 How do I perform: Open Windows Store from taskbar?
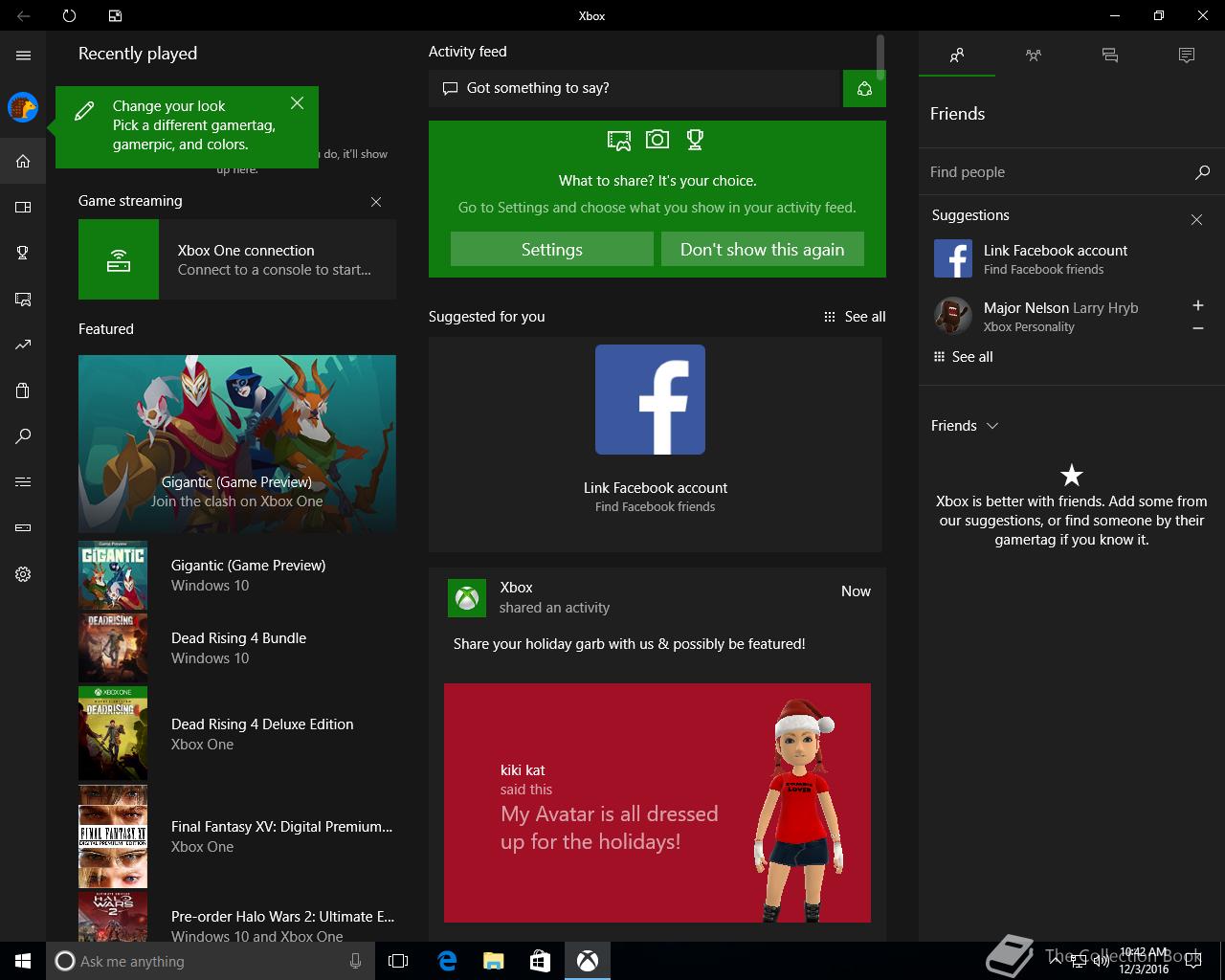point(541,961)
